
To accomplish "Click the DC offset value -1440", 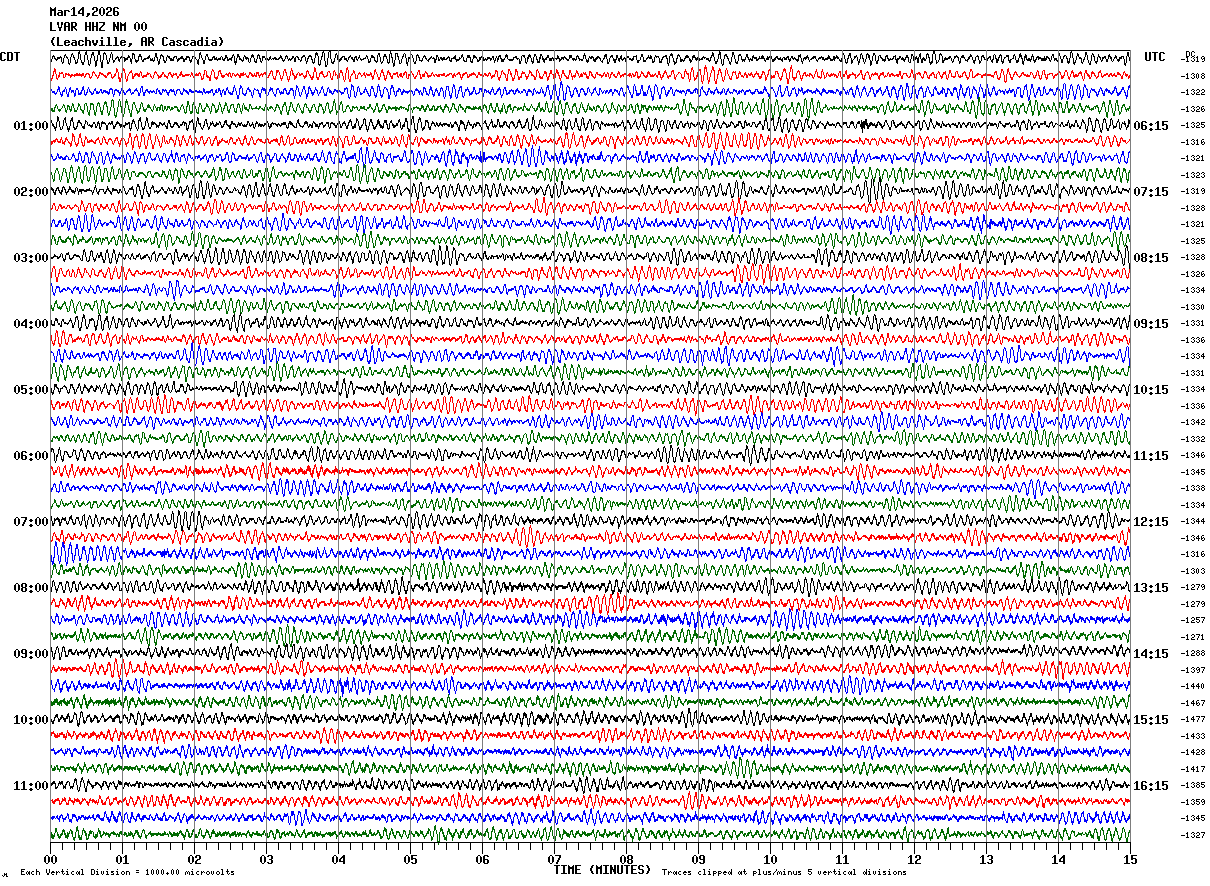I will pyautogui.click(x=1193, y=687).
